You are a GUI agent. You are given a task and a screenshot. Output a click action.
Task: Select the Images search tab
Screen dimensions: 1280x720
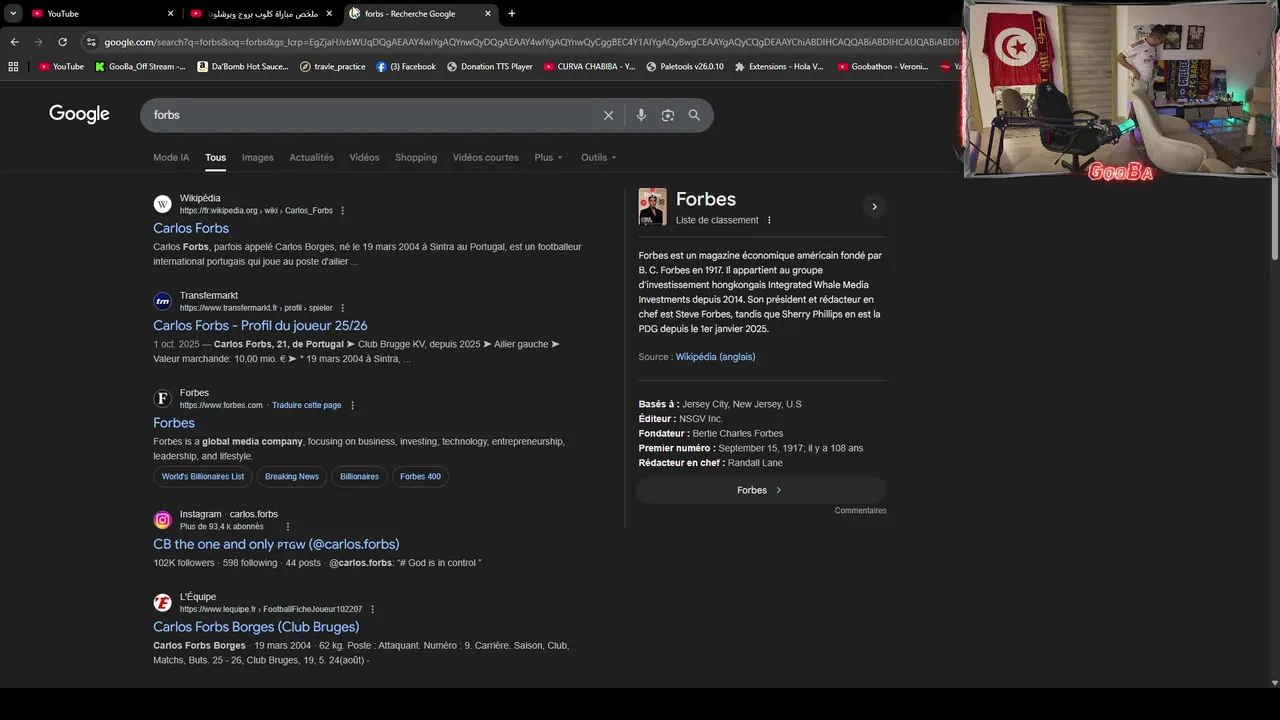tap(257, 157)
